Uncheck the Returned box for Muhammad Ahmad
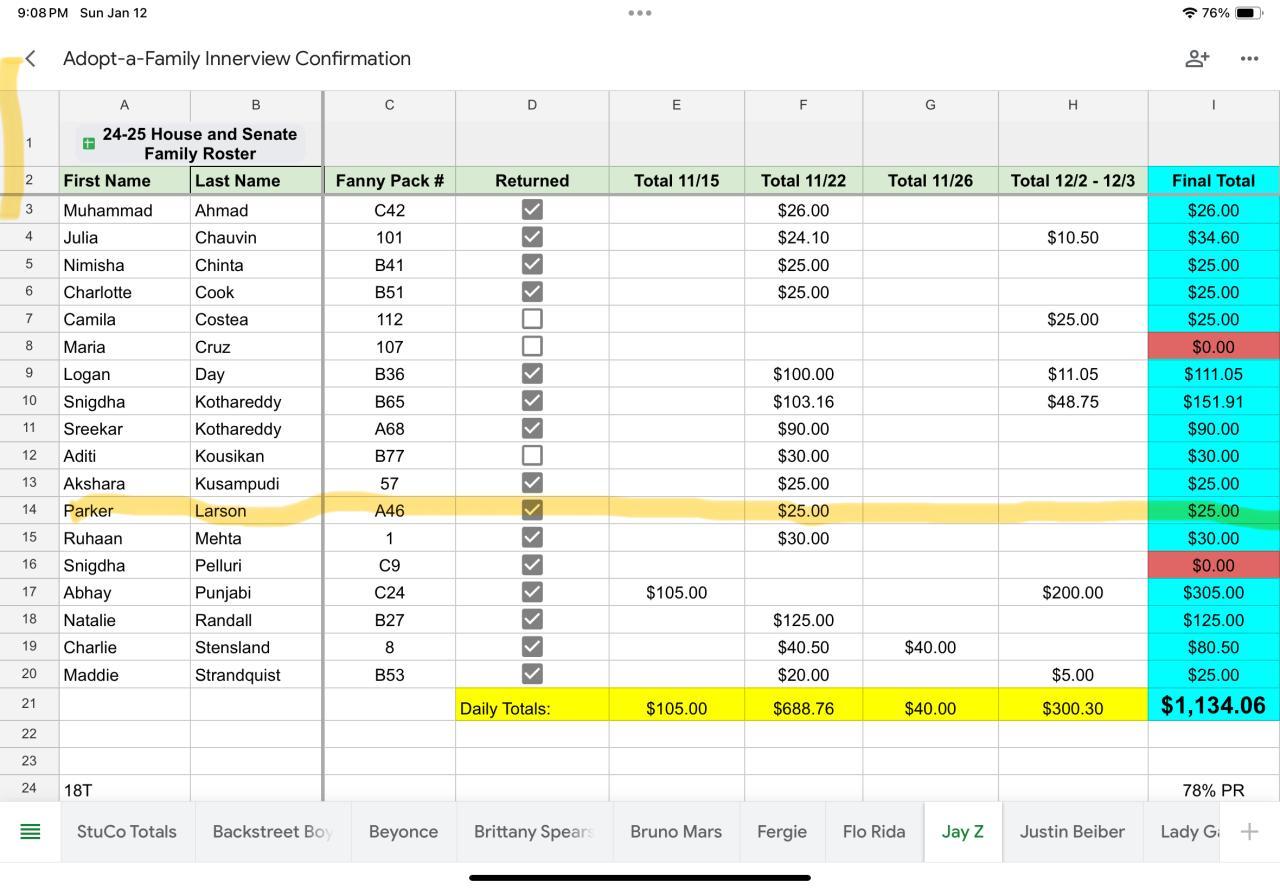This screenshot has width=1280, height=889. click(x=532, y=210)
